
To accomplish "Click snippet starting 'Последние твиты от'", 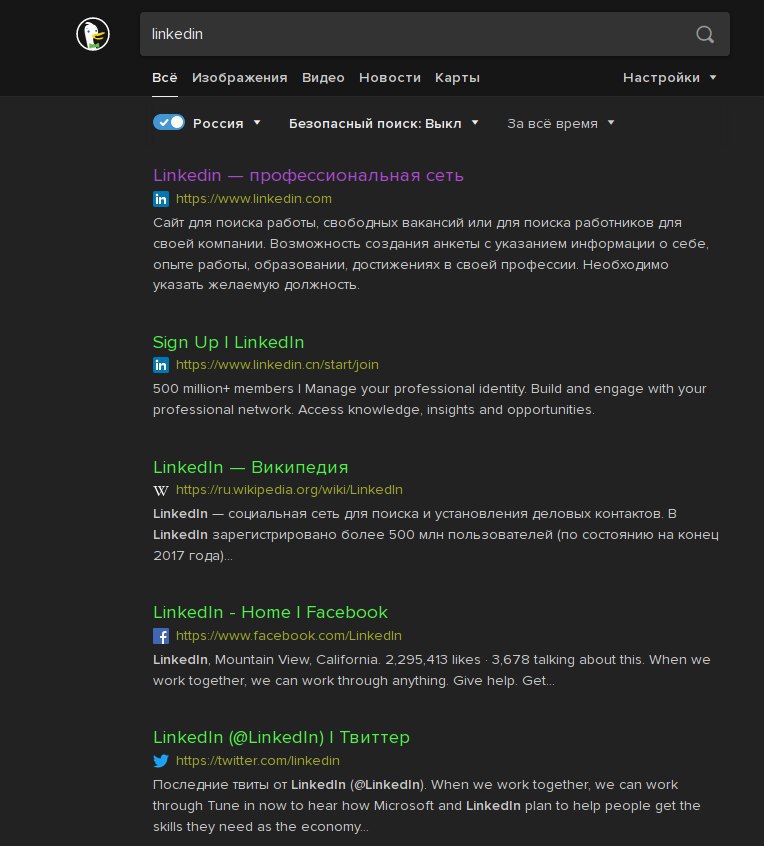I will pos(426,806).
